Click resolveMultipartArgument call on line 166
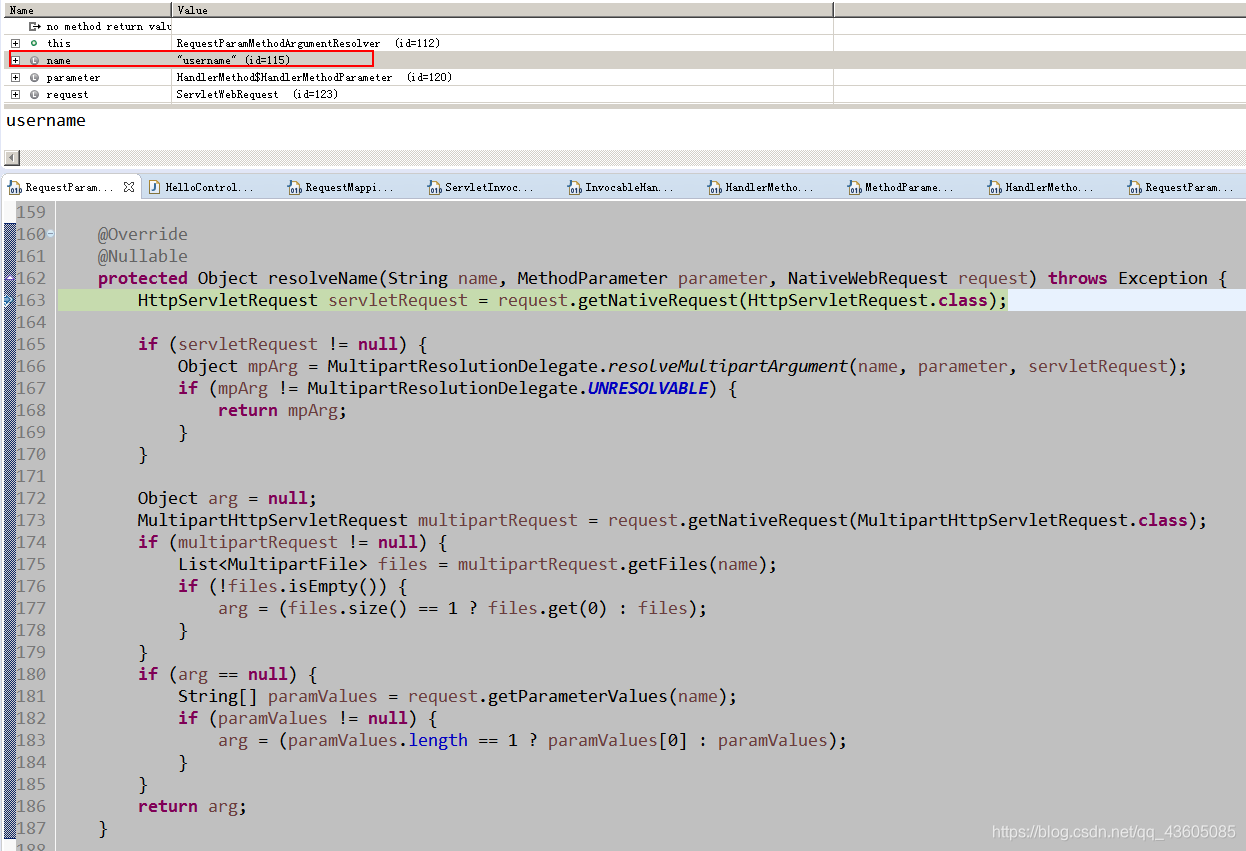This screenshot has height=851, width=1246. 728,366
